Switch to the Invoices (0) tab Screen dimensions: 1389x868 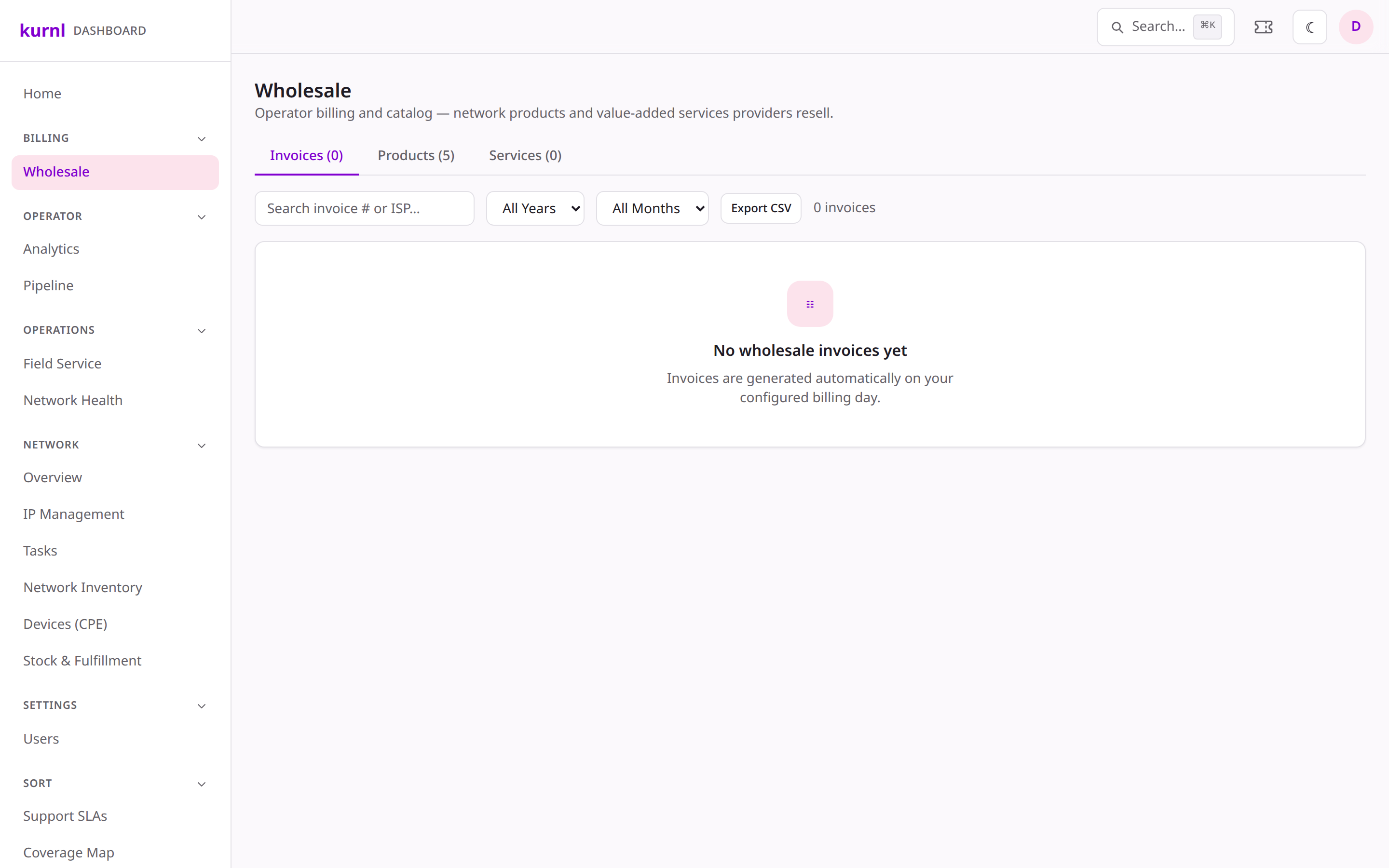[307, 156]
